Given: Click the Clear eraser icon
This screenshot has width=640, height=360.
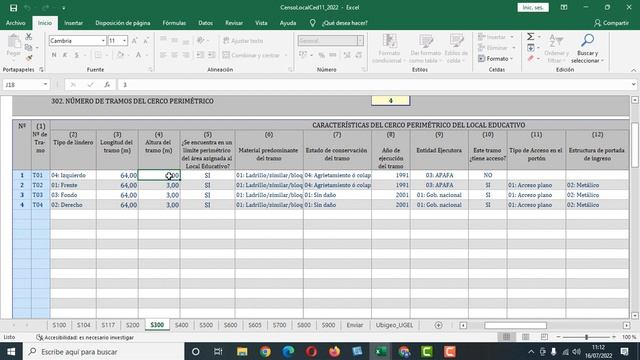Looking at the screenshot, I should pyautogui.click(x=531, y=59).
